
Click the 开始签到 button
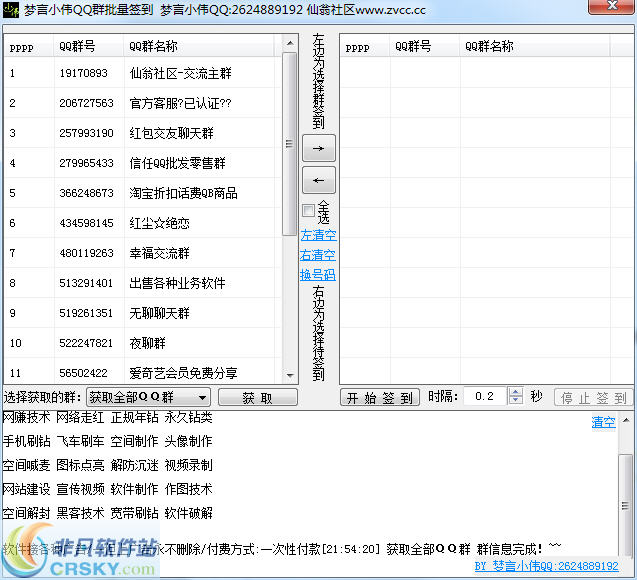(379, 397)
